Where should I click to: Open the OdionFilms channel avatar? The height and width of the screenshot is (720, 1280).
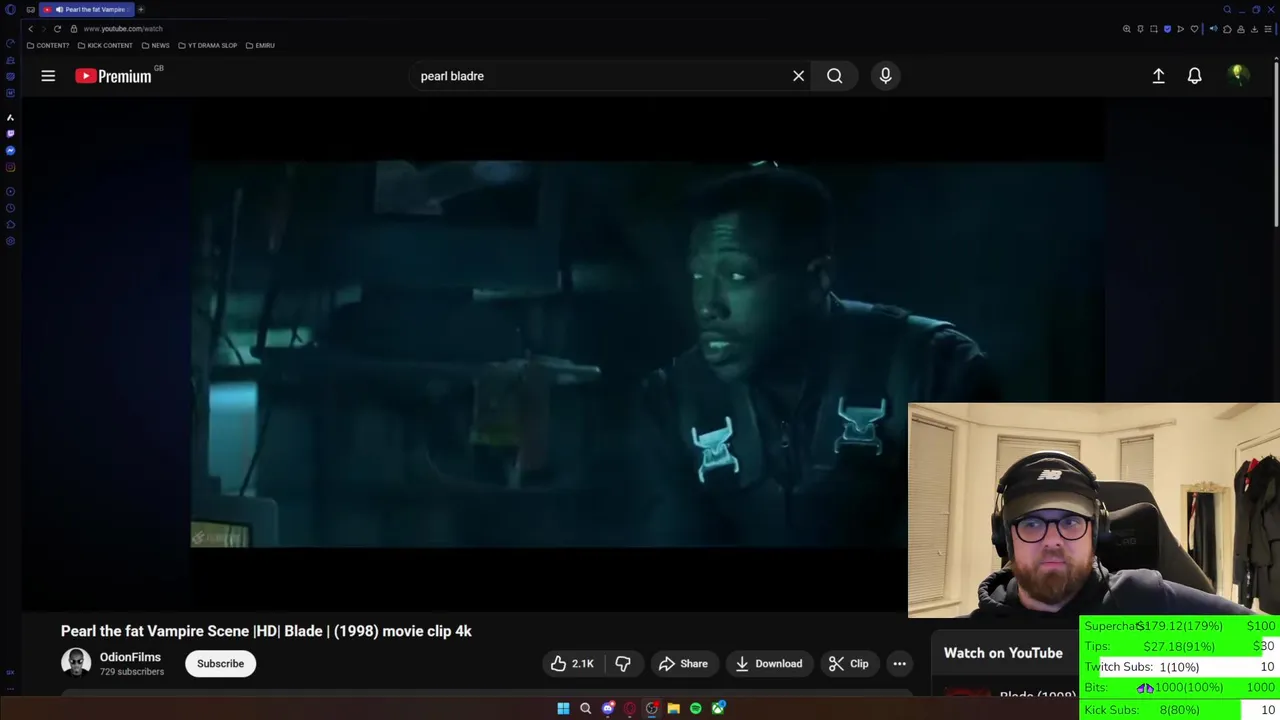coord(76,663)
